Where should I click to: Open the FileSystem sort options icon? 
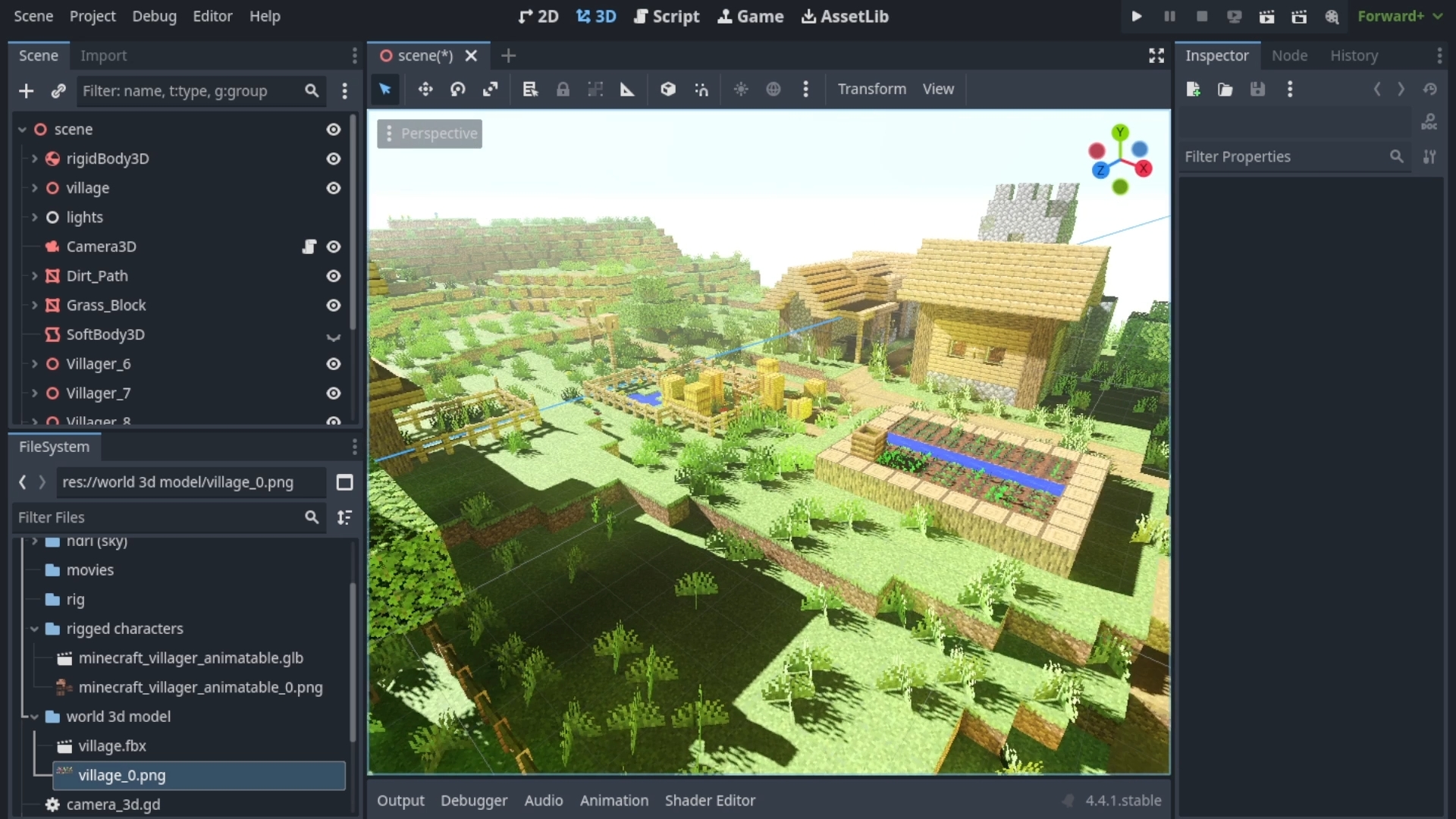(x=344, y=517)
